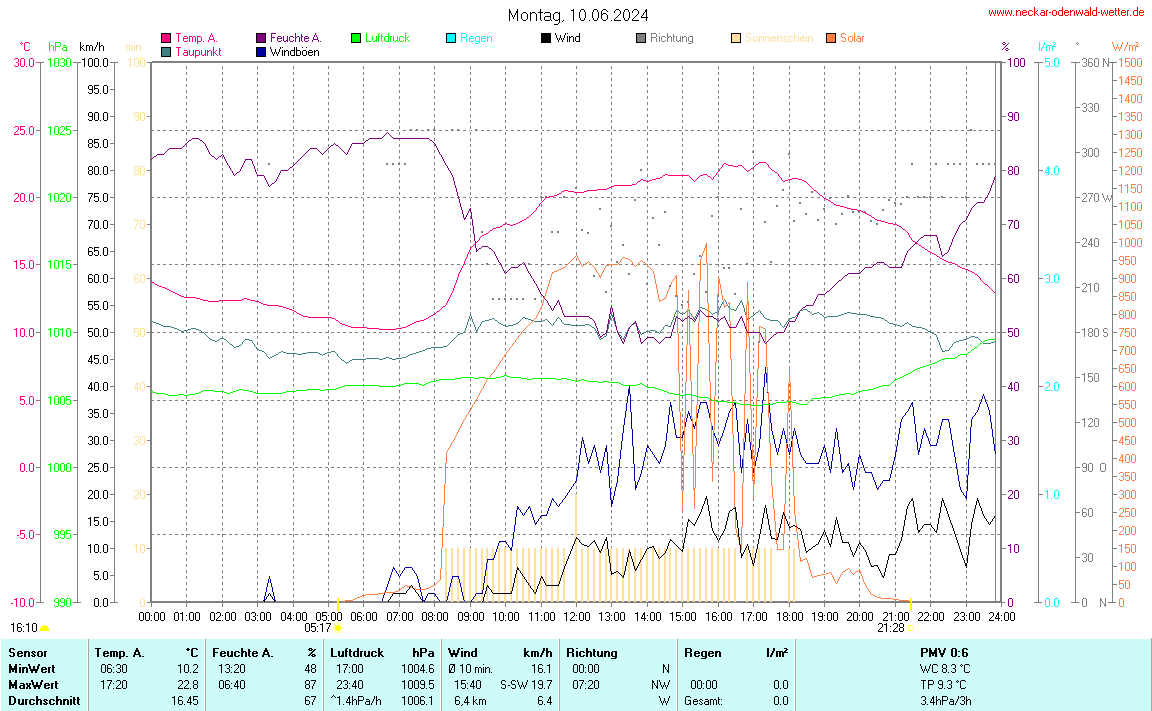The width and height of the screenshot is (1152, 711).
Task: Select the Luftdruck column header in table
Action: coord(357,652)
